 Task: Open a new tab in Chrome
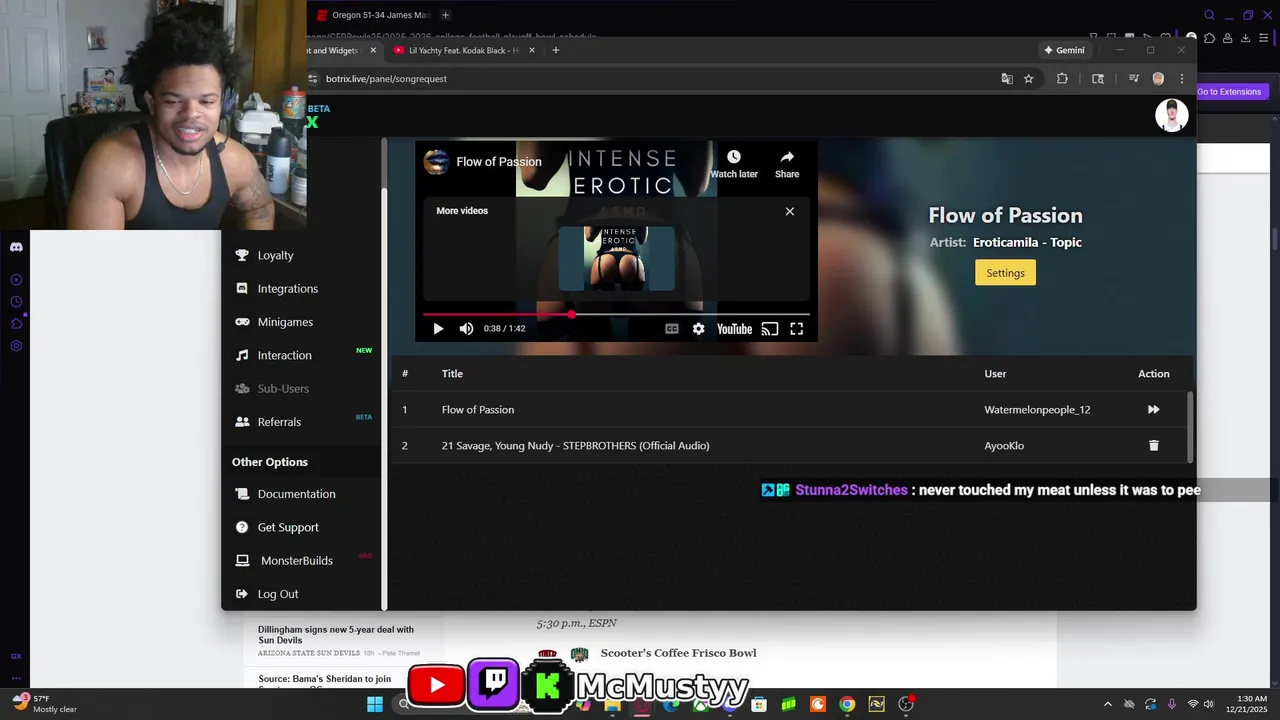[556, 50]
